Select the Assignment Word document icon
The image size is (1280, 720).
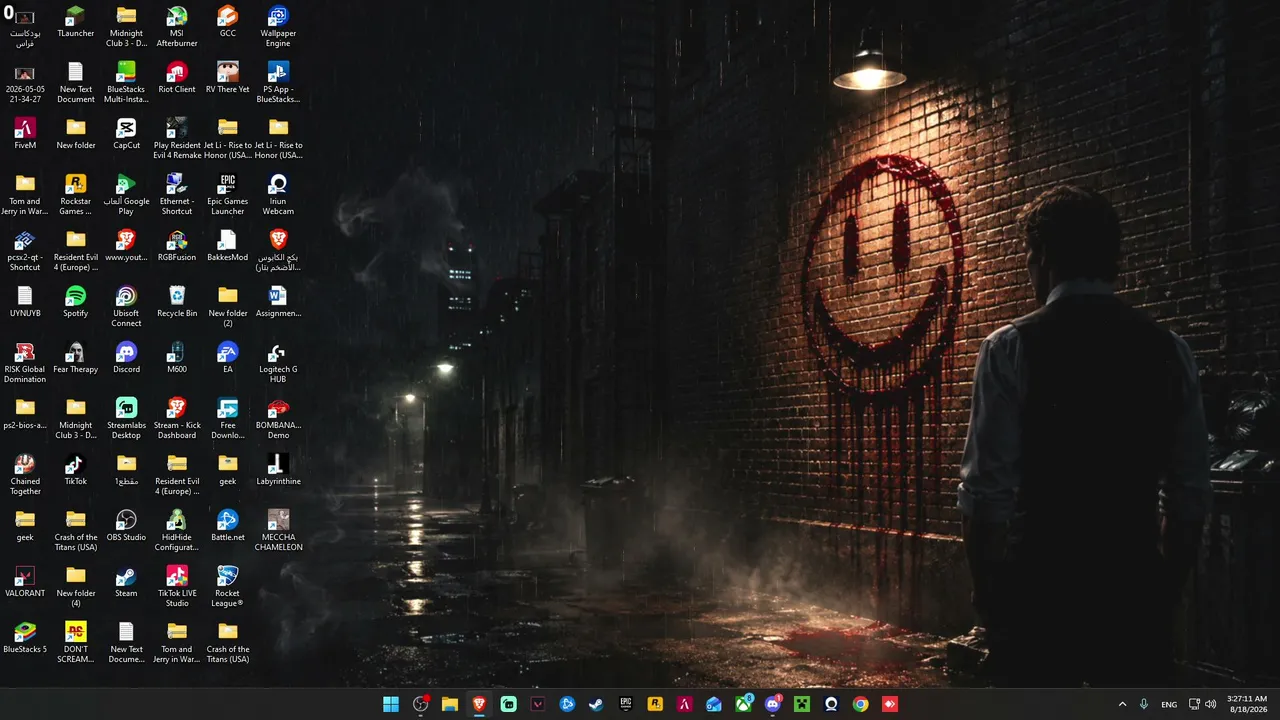278,302
